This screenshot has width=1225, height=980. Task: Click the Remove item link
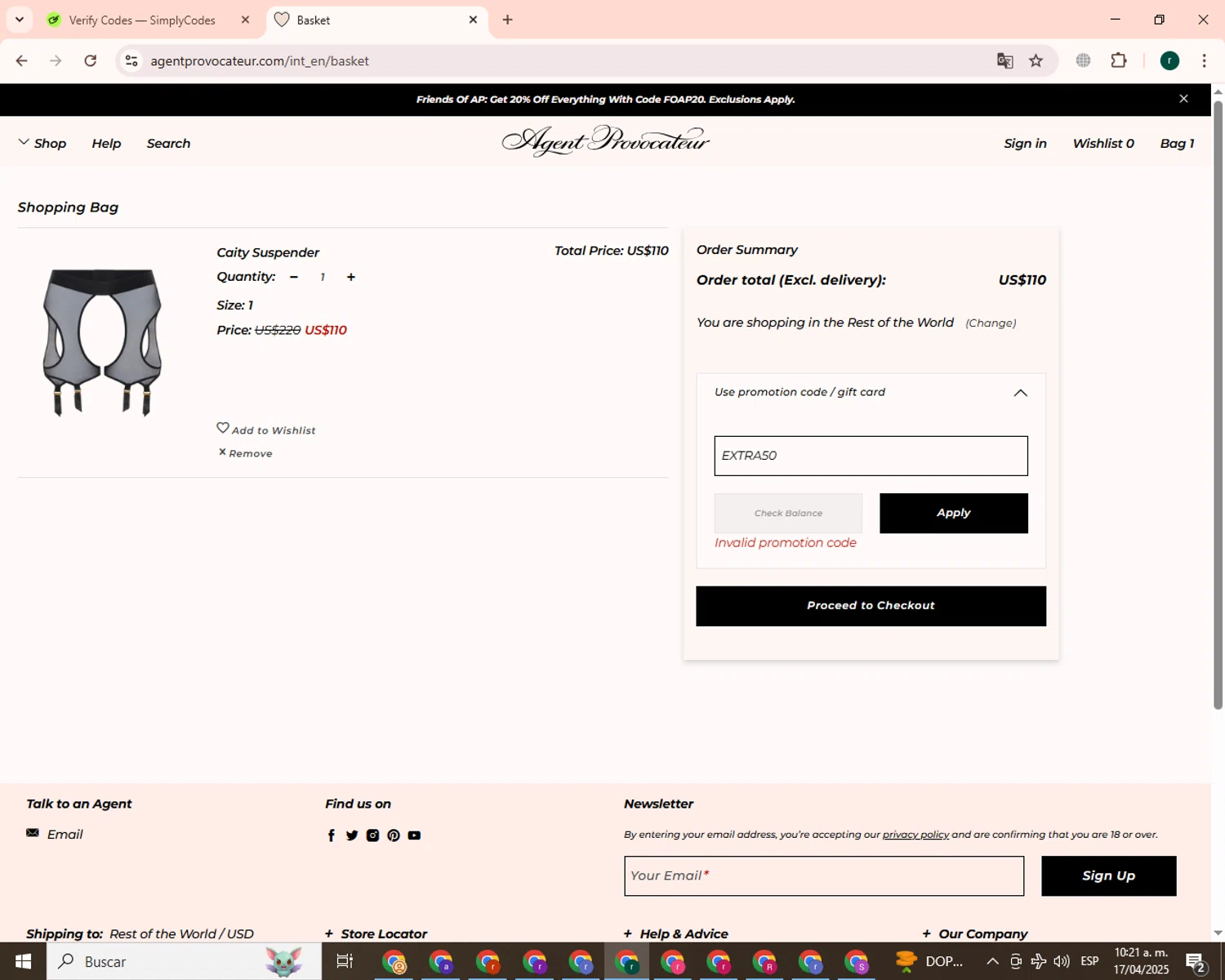tap(251, 453)
